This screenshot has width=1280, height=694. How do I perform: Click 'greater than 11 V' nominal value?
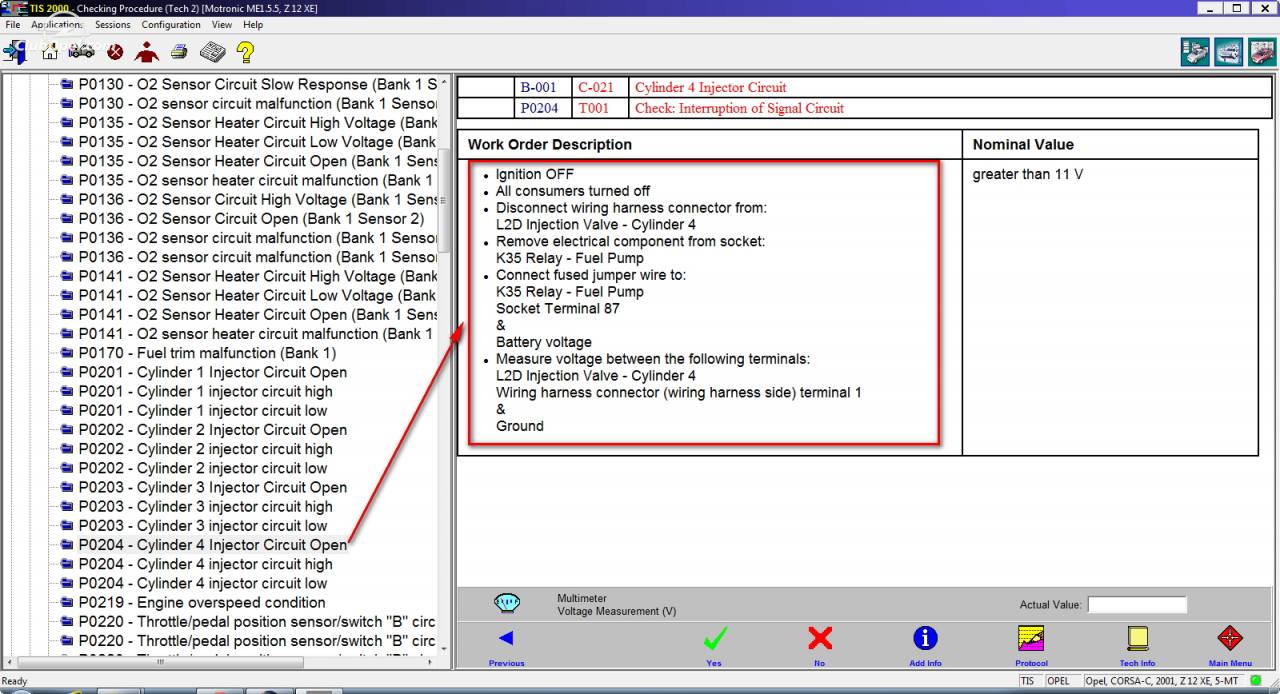pos(1028,174)
